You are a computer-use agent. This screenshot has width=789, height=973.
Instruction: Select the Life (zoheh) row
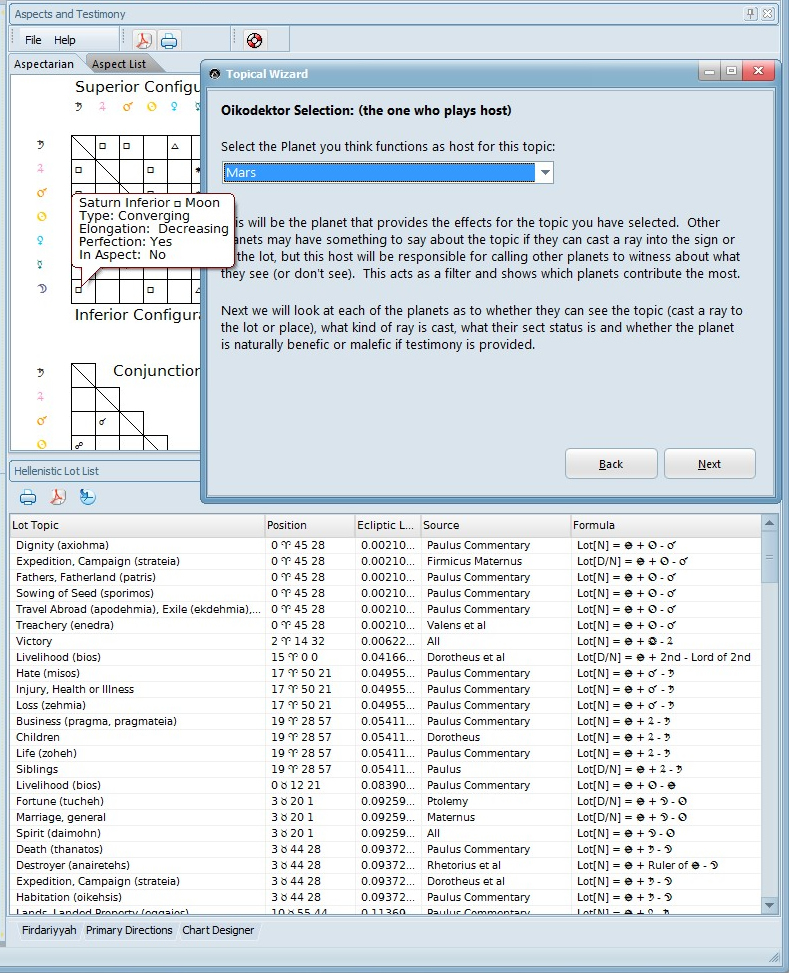pos(385,753)
